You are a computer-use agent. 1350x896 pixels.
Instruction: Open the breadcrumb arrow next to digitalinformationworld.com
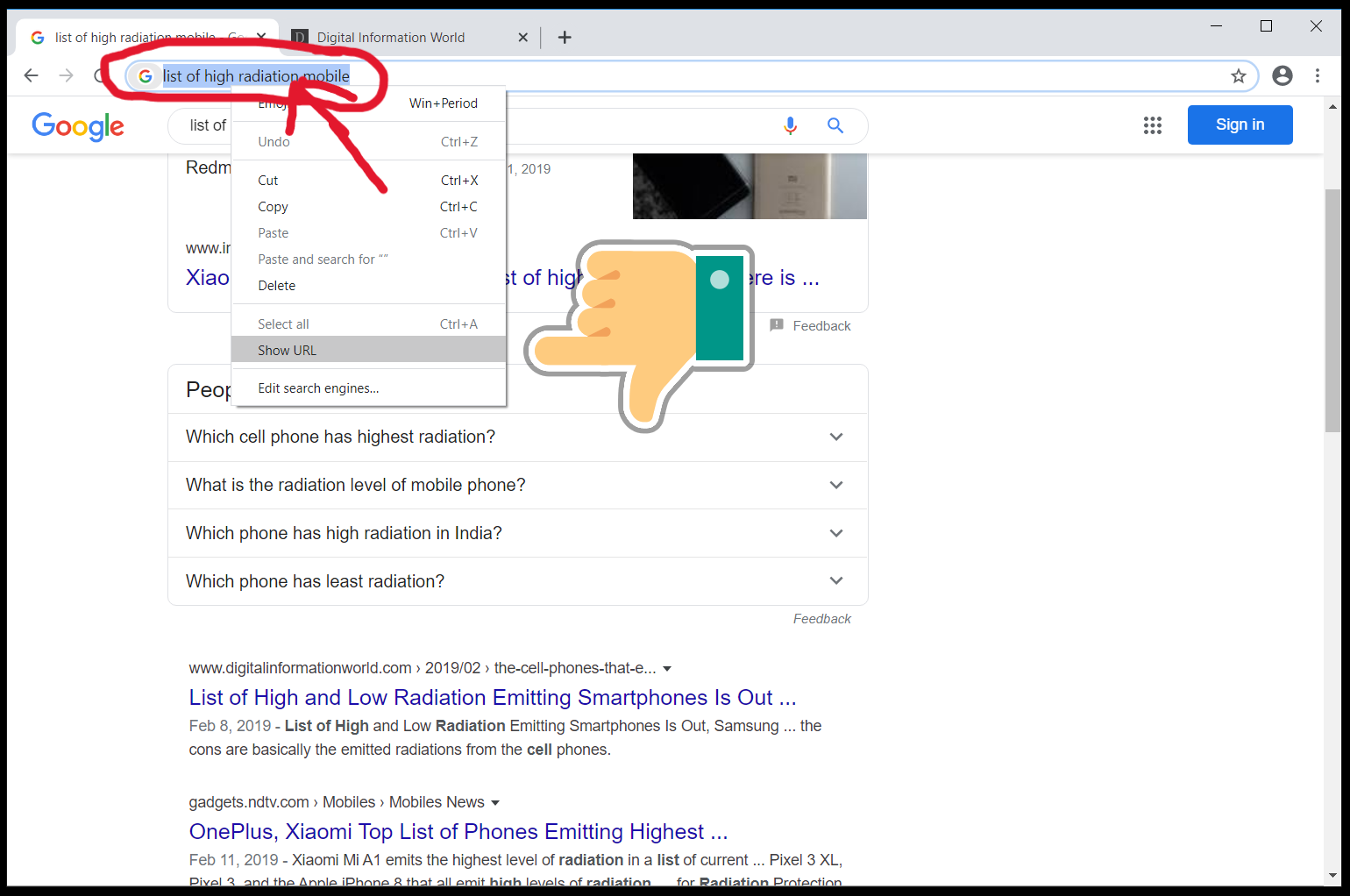point(668,668)
